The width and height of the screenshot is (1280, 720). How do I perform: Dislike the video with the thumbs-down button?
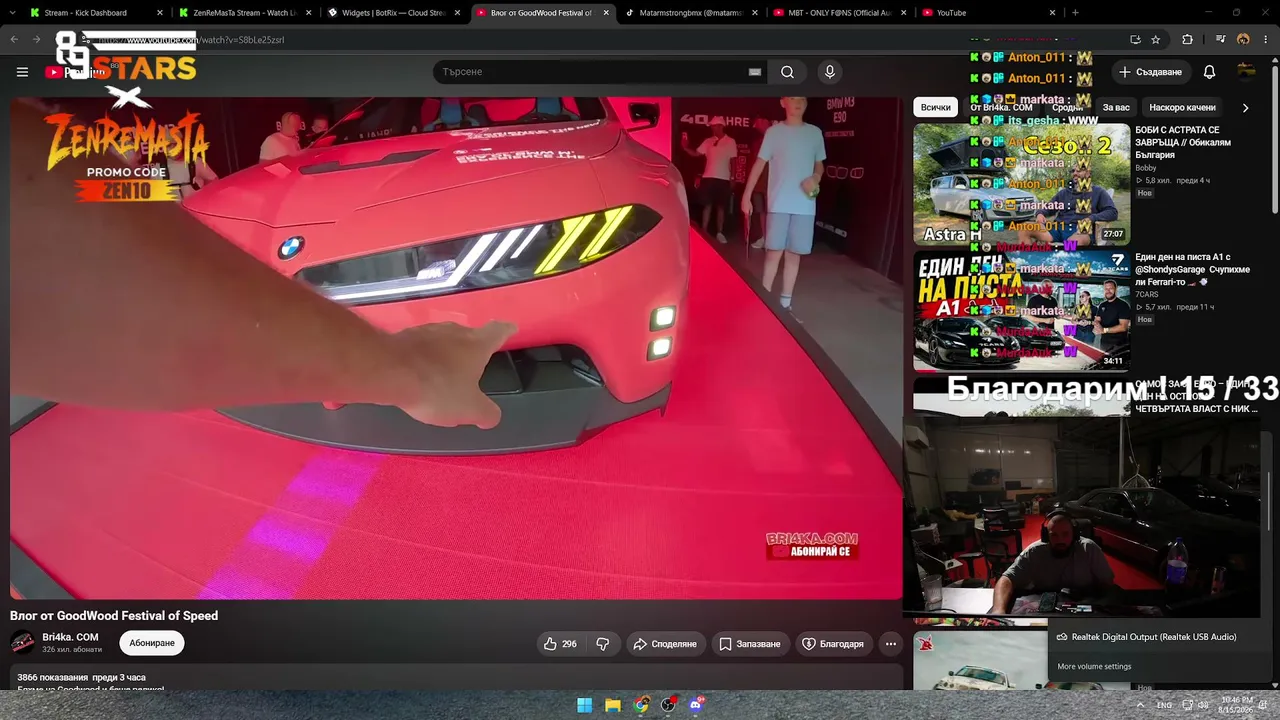603,644
